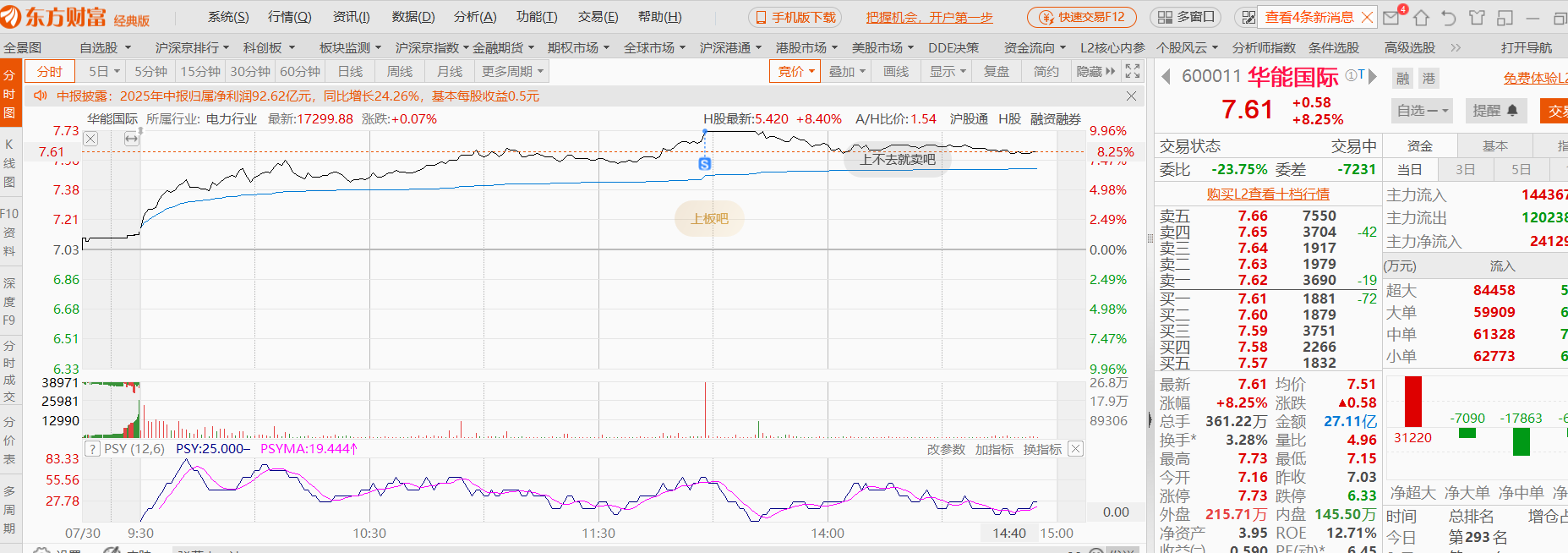Open the mail inbox with 4 unread
This screenshot has width=1568, height=553.
click(1391, 17)
